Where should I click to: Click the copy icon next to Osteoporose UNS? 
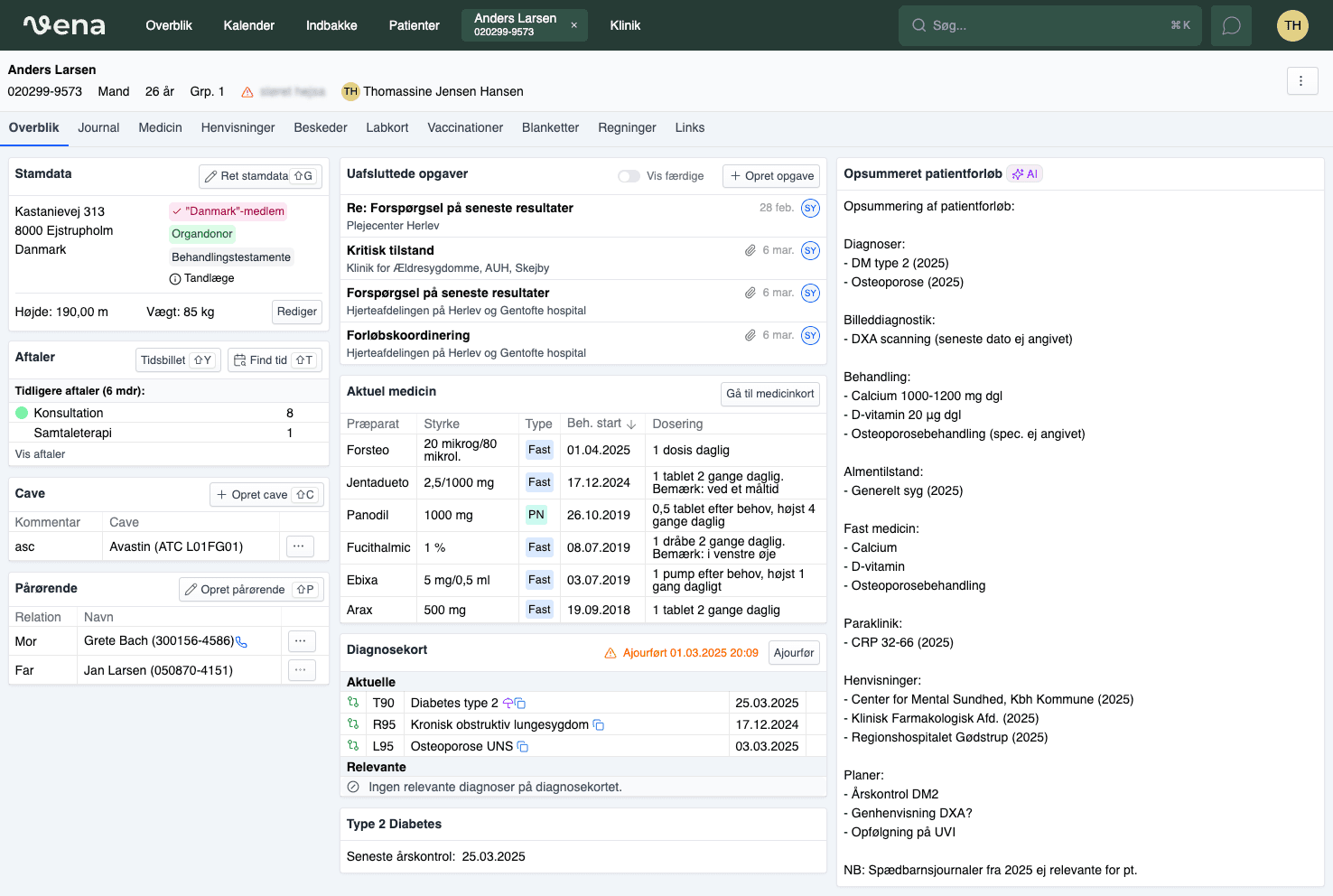522,746
